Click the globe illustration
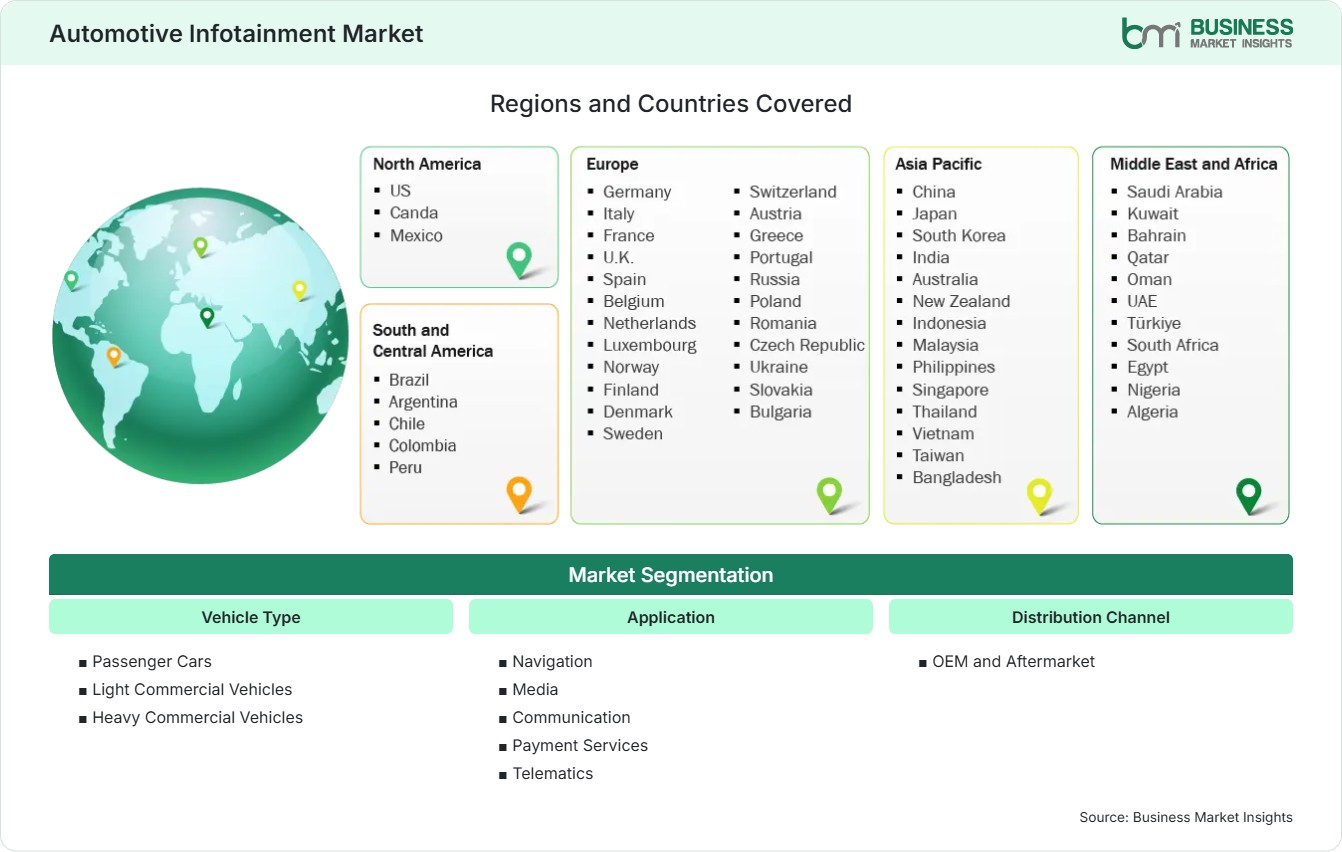Viewport: 1342px width, 852px height. (200, 336)
